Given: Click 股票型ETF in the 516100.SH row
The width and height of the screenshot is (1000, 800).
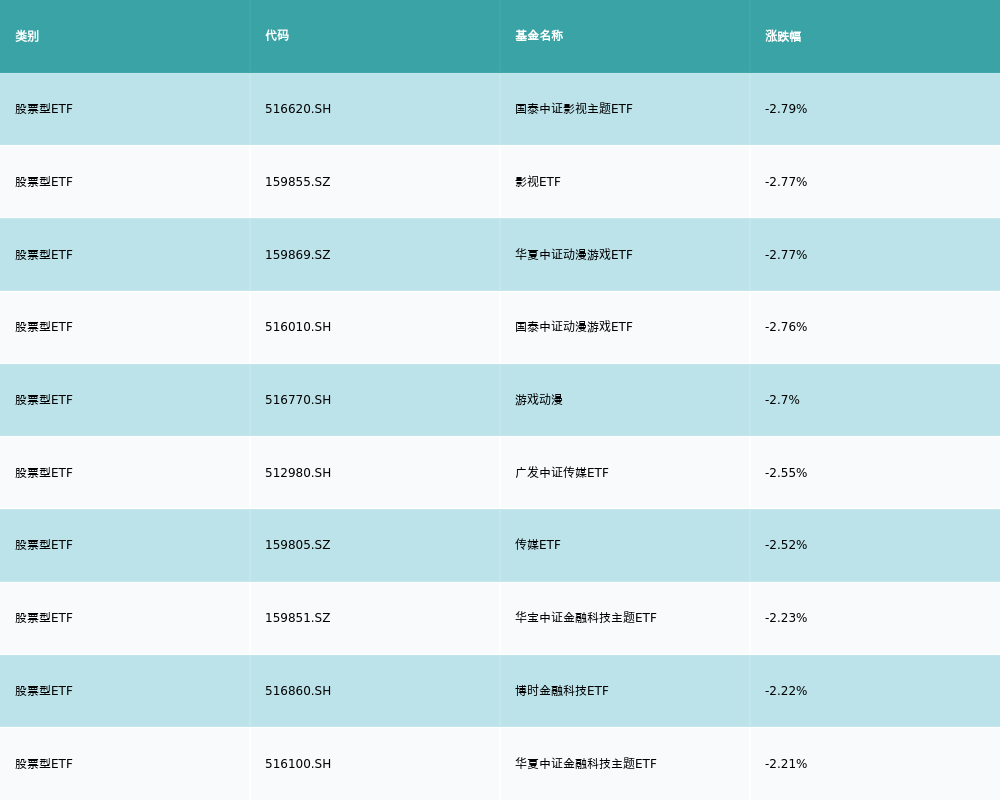Looking at the screenshot, I should (44, 764).
